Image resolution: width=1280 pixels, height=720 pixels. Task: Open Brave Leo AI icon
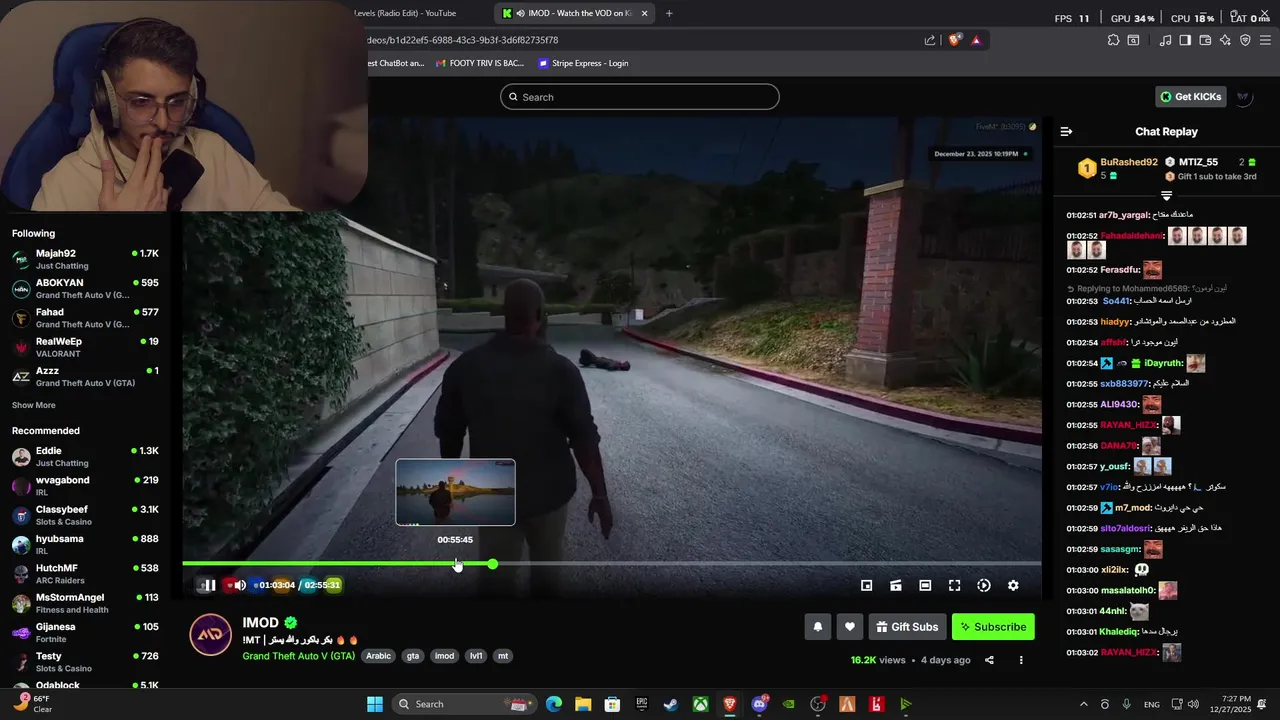click(1225, 40)
